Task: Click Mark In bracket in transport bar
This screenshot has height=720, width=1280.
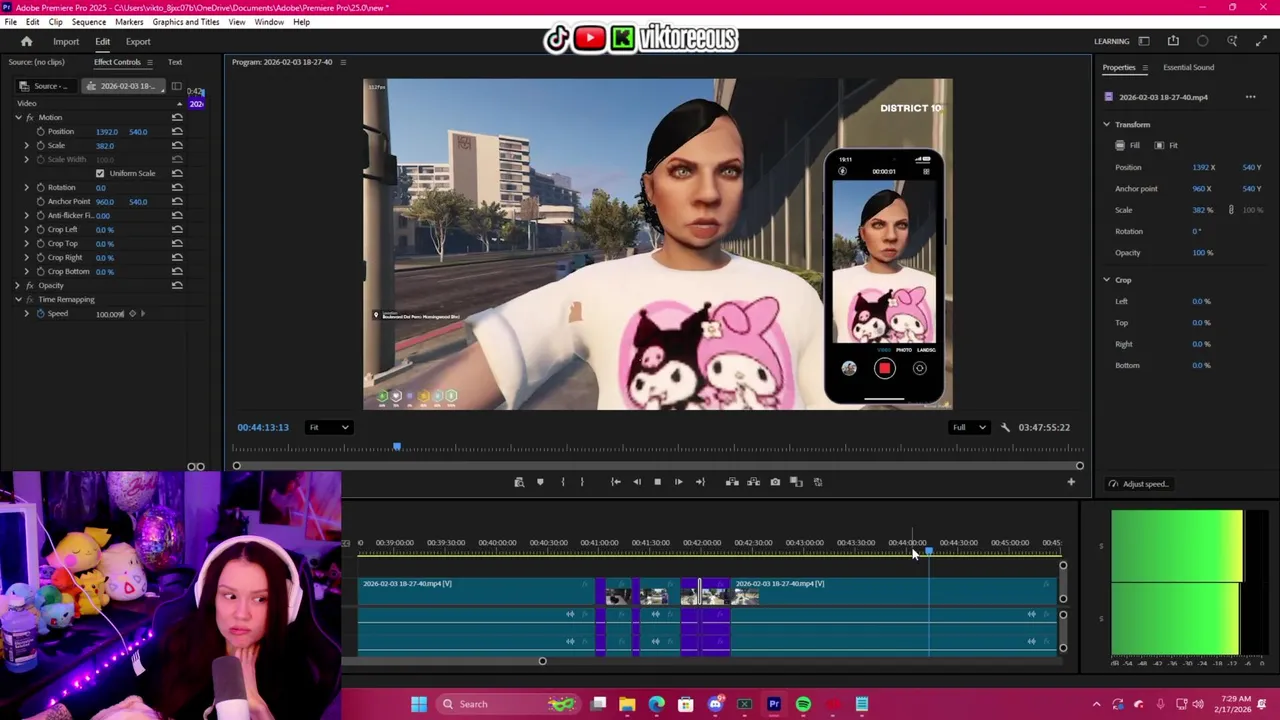Action: click(563, 482)
